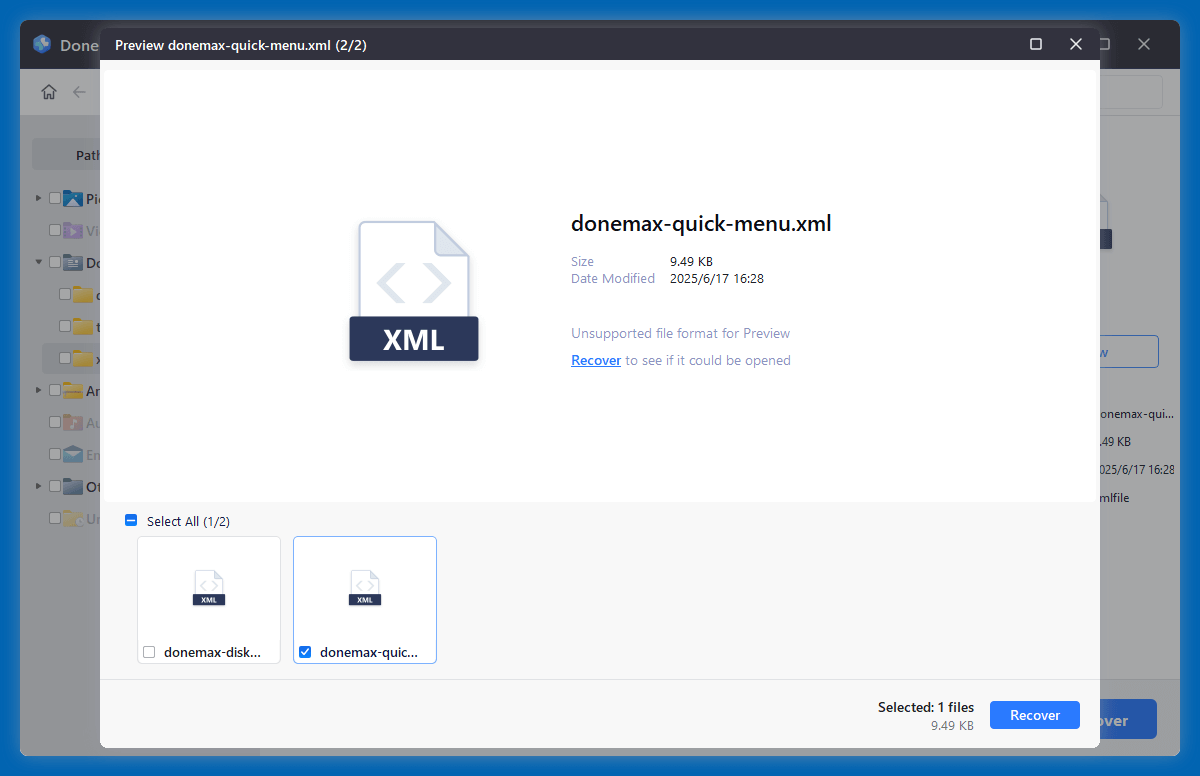Uncheck the donemax-quic file checkbox

pos(305,651)
